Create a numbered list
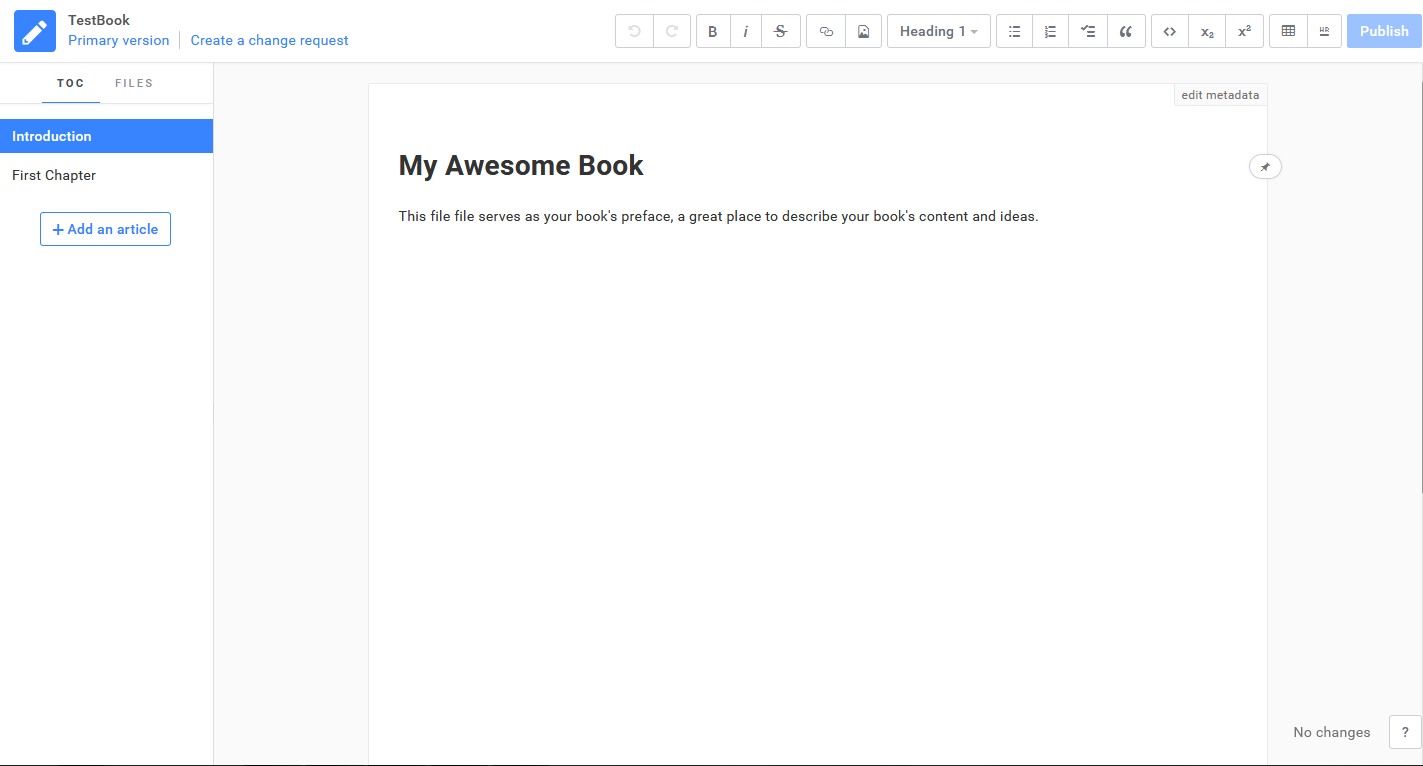 pos(1050,31)
